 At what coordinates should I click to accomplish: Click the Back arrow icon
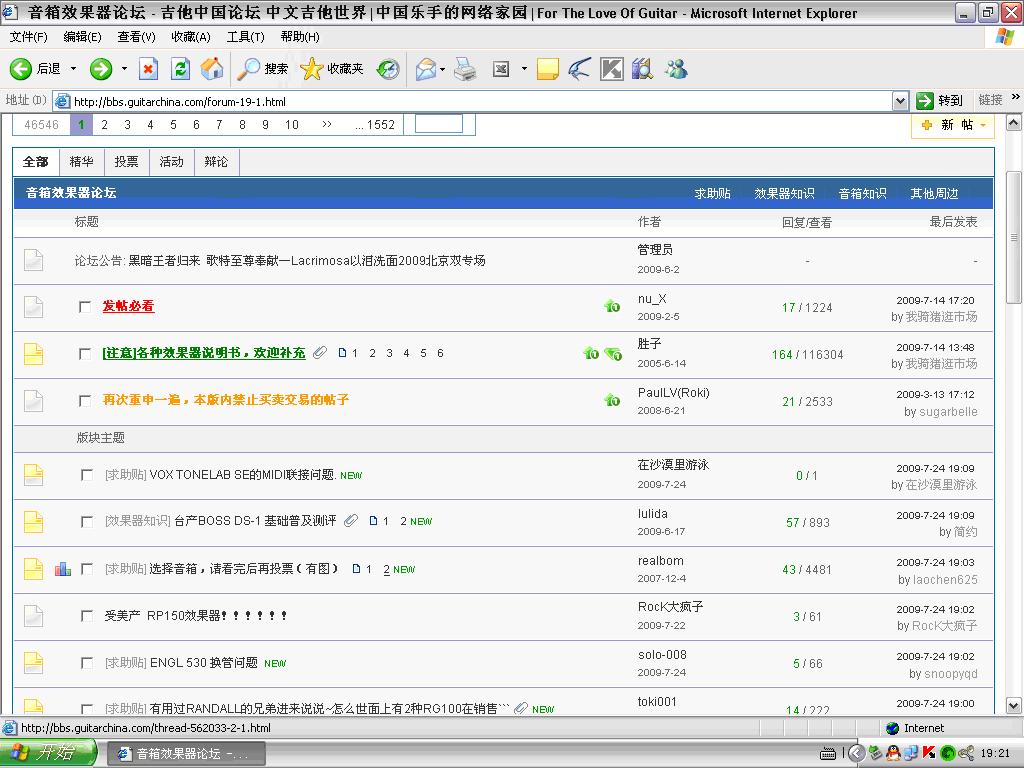pos(20,69)
